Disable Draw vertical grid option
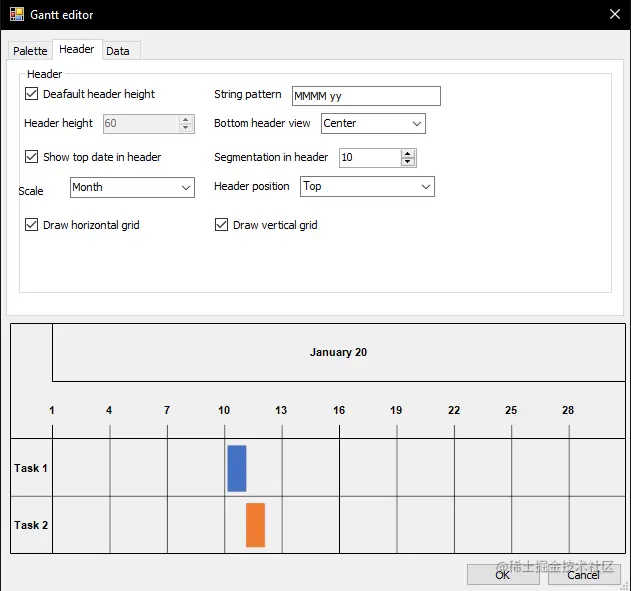This screenshot has height=591, width=631. coord(221,224)
